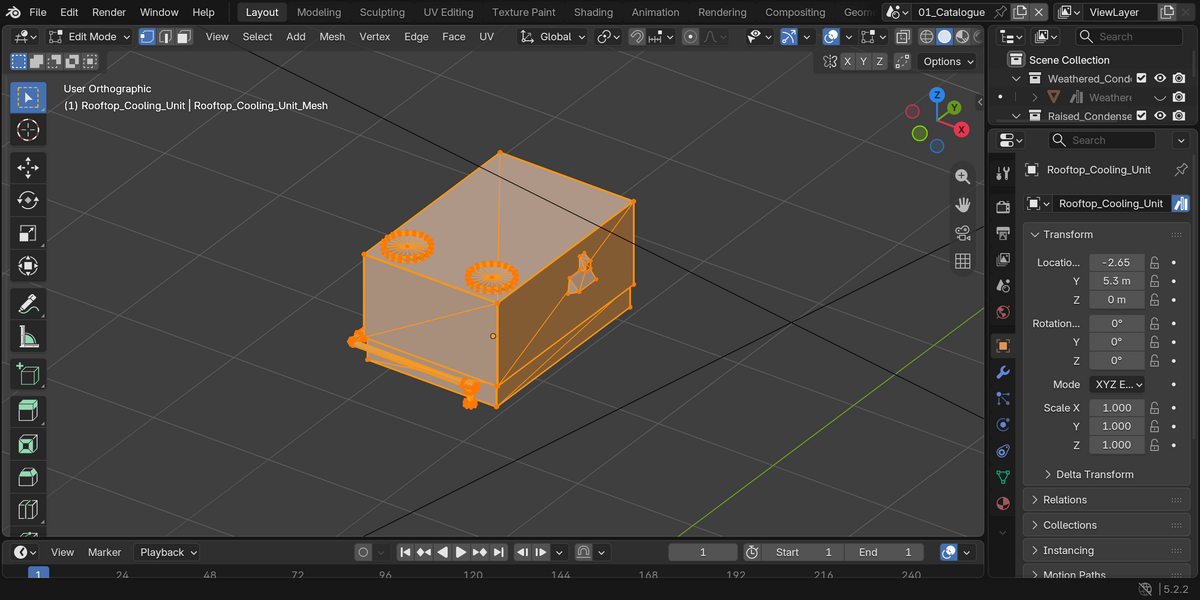The height and width of the screenshot is (600, 1200).
Task: Toggle Weathered_Conde collection visibility eye
Action: tap(1160, 78)
